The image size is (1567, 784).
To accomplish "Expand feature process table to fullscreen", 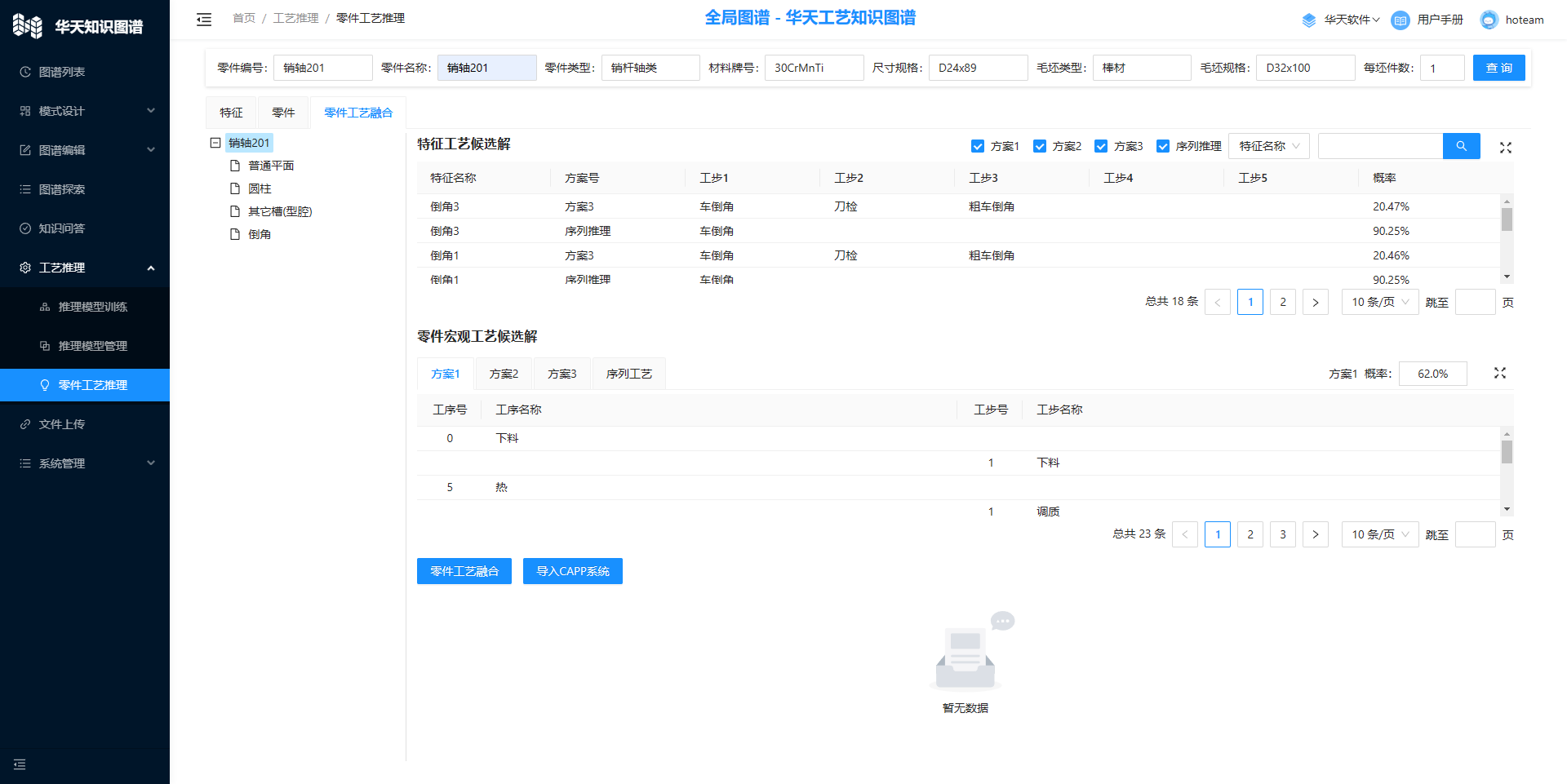I will (1505, 148).
